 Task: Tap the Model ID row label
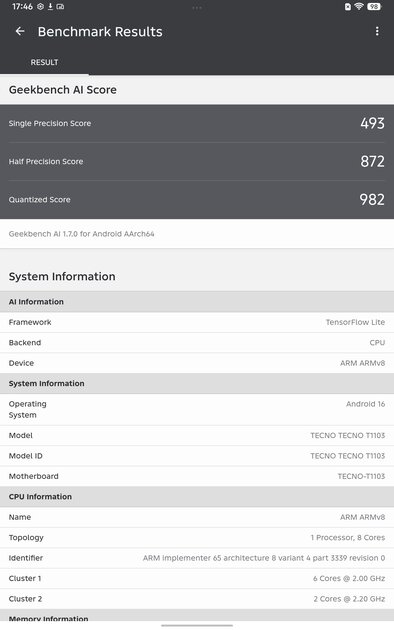[x=26, y=456]
